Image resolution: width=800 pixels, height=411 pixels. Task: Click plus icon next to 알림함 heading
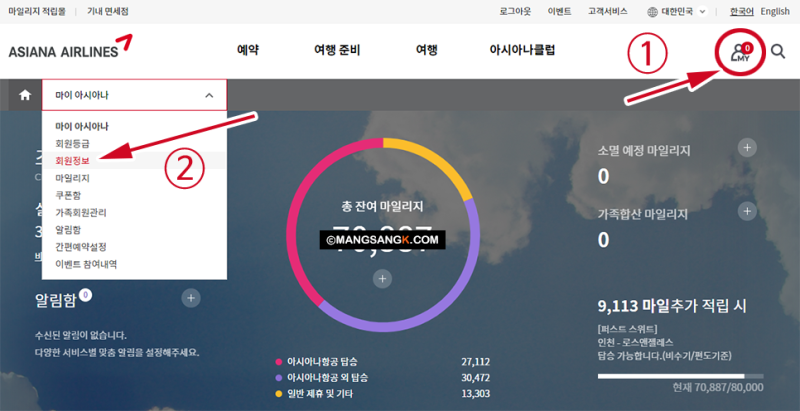(x=191, y=298)
